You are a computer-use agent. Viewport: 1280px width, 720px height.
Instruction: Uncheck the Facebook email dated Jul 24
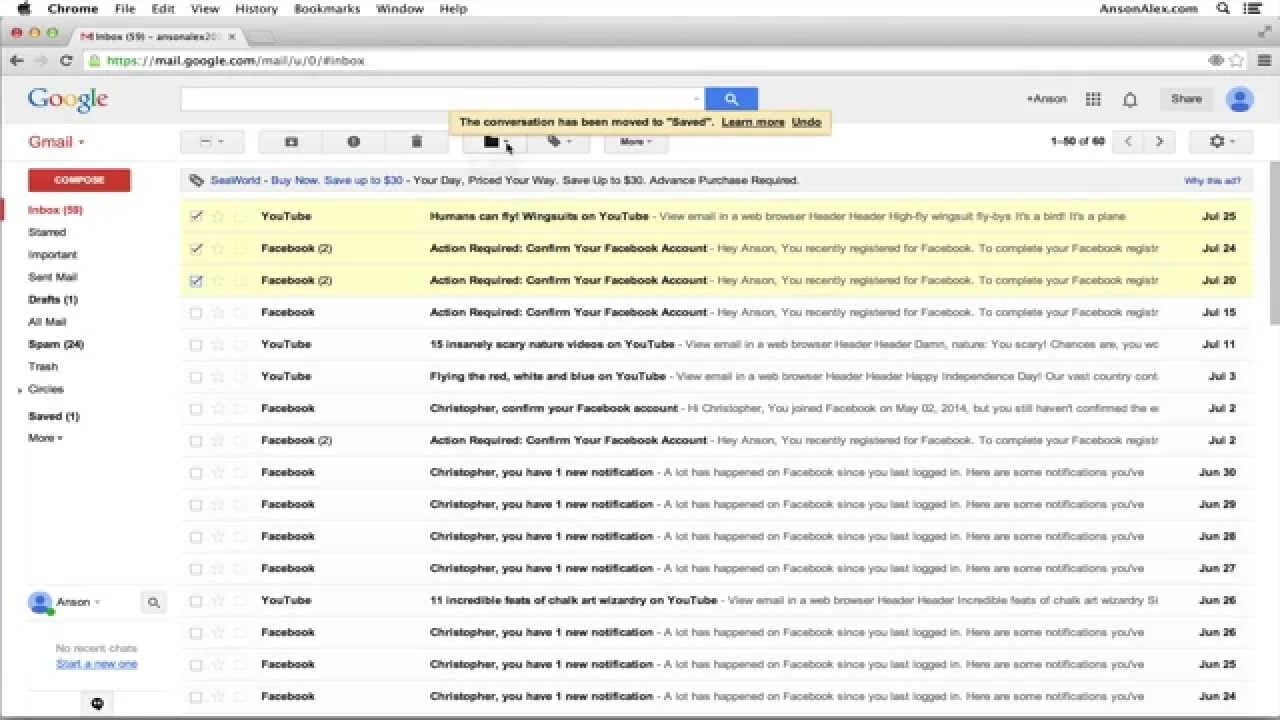point(196,248)
